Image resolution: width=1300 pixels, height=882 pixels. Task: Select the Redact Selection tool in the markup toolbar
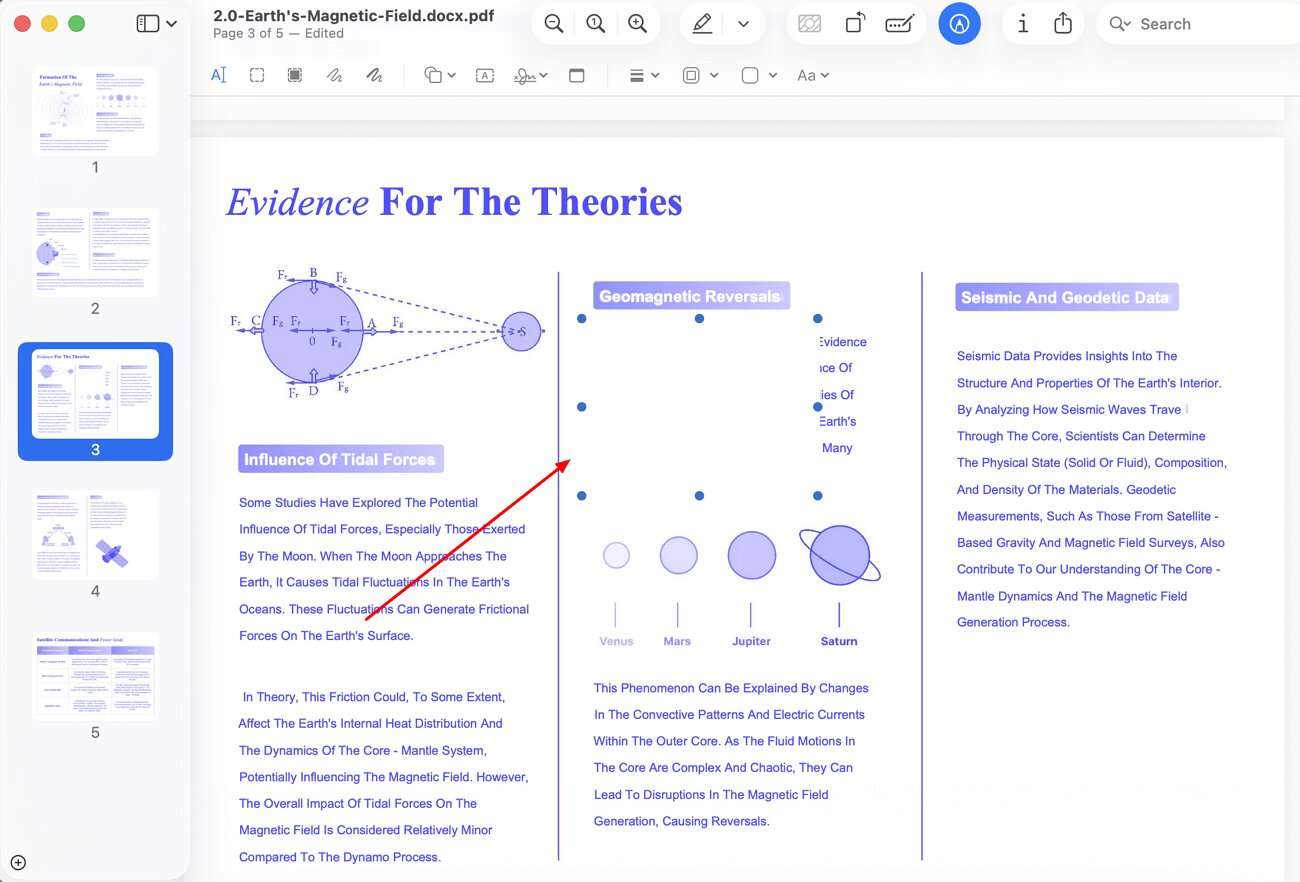tap(295, 75)
